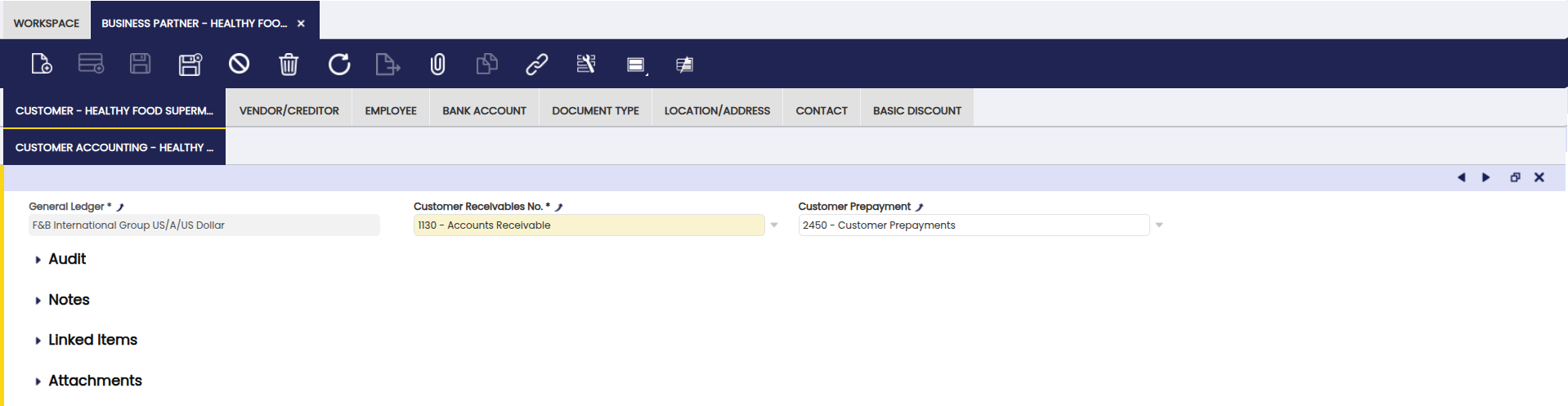The height and width of the screenshot is (406, 1568).
Task: Open Customer Receivables No. dropdown arrow
Action: pyautogui.click(x=773, y=225)
